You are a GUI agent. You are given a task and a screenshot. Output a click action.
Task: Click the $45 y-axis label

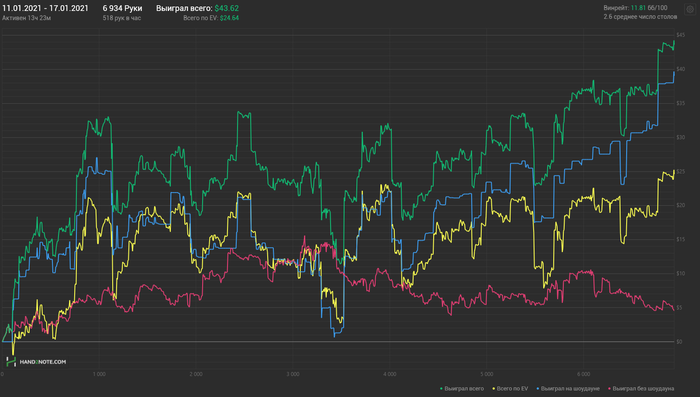[x=680, y=35]
